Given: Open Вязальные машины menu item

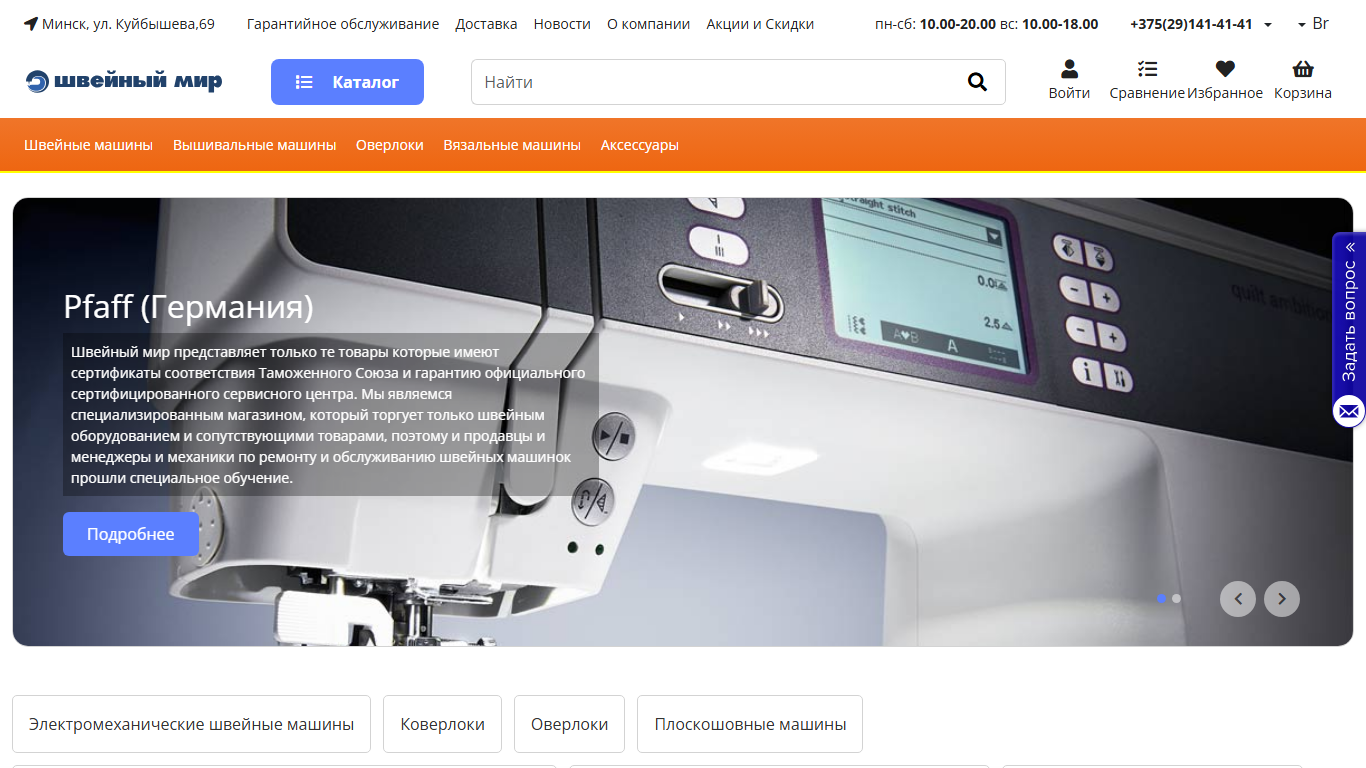Looking at the screenshot, I should click(512, 145).
